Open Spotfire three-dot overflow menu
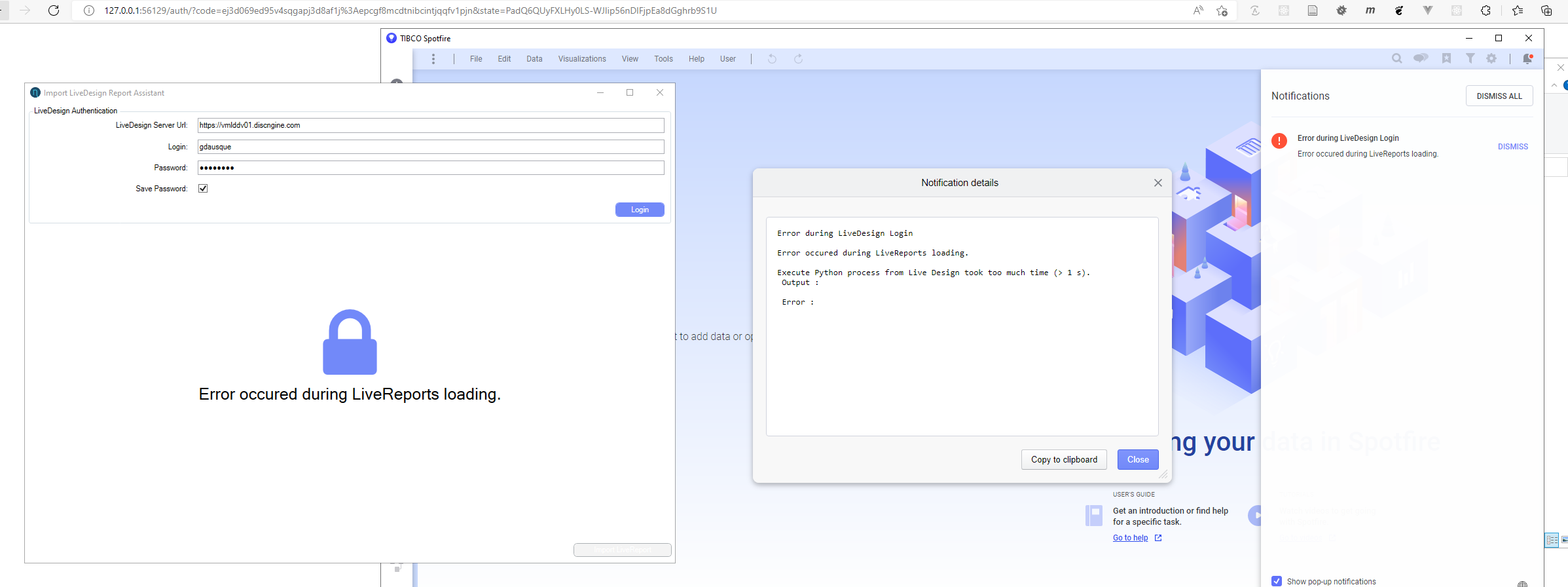This screenshot has height=587, width=1568. (x=433, y=59)
